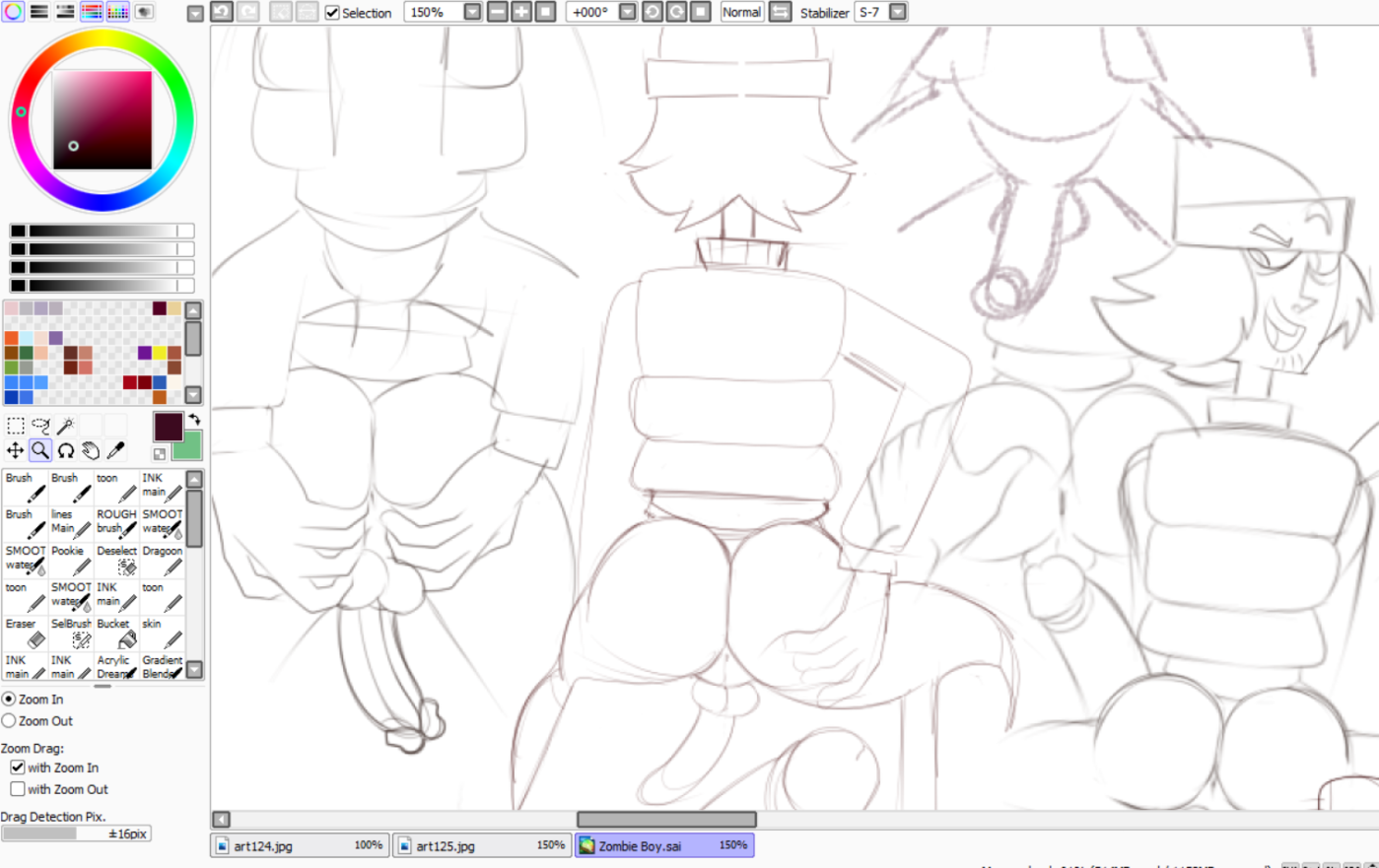
Task: Select the Magic Wand tool
Action: tap(65, 426)
